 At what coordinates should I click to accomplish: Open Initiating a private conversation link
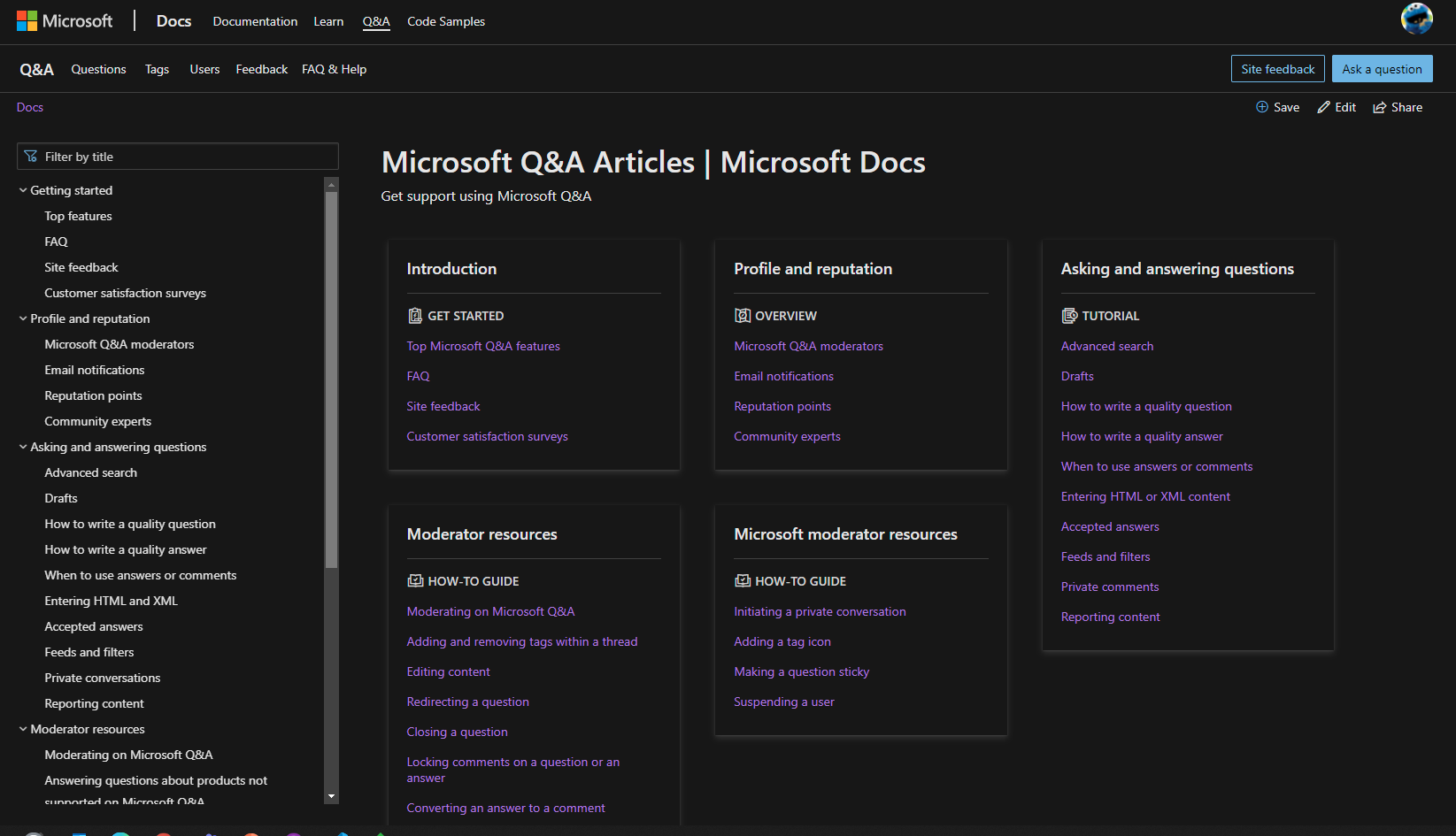(x=820, y=611)
